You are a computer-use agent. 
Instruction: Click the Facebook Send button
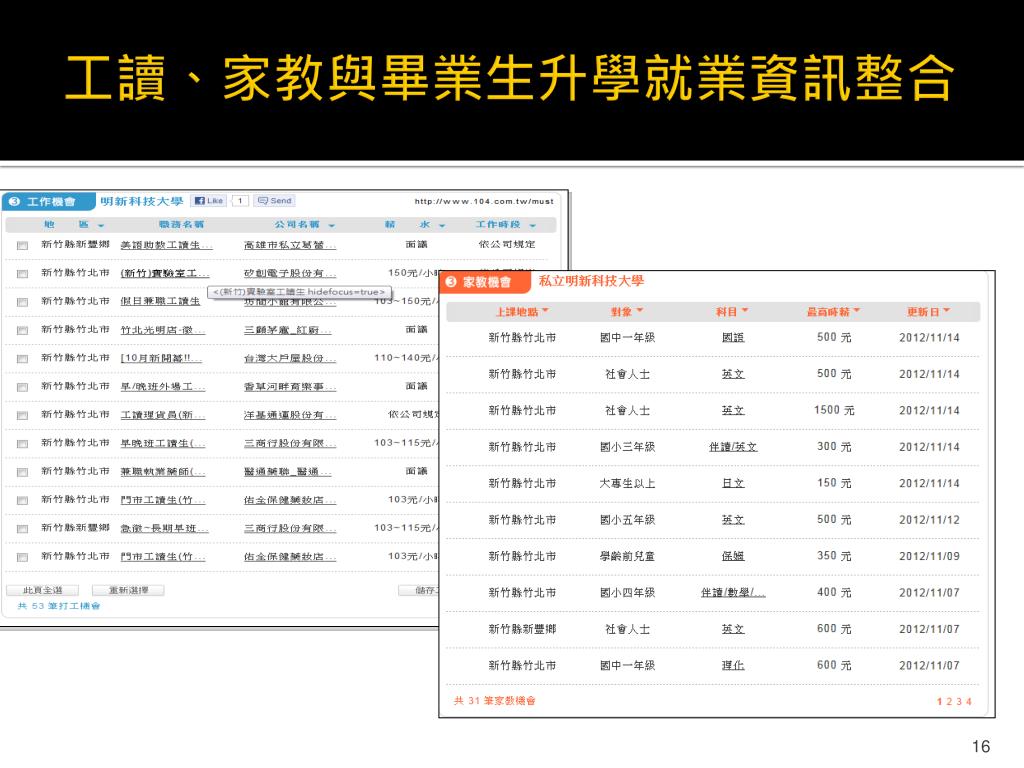(x=275, y=200)
